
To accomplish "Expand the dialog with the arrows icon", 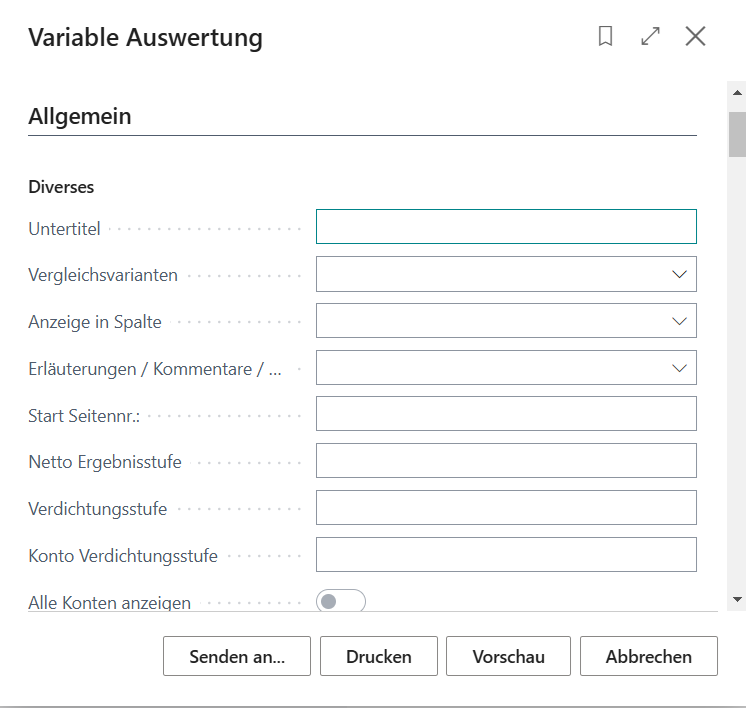I will click(x=650, y=36).
